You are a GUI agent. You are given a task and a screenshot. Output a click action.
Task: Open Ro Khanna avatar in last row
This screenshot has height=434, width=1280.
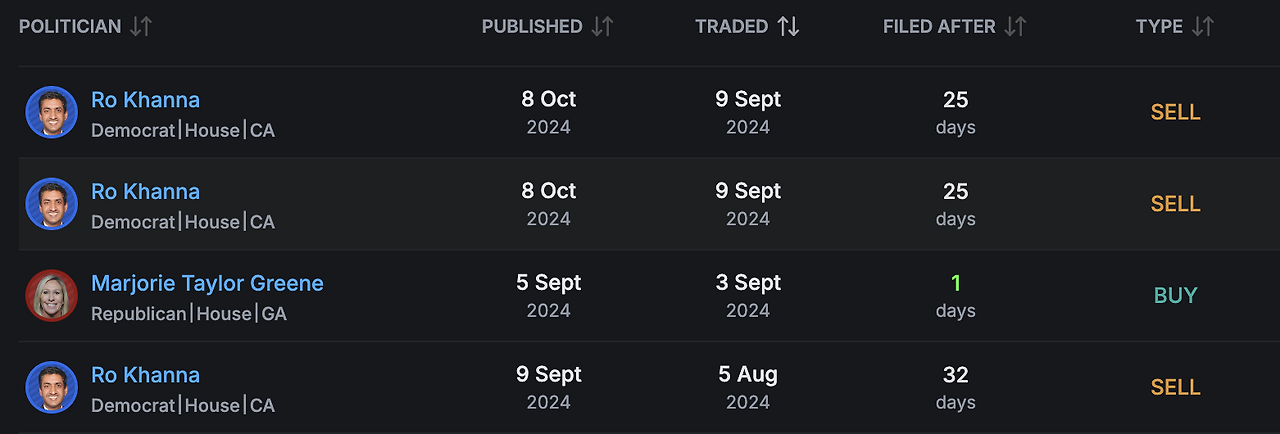(x=51, y=388)
